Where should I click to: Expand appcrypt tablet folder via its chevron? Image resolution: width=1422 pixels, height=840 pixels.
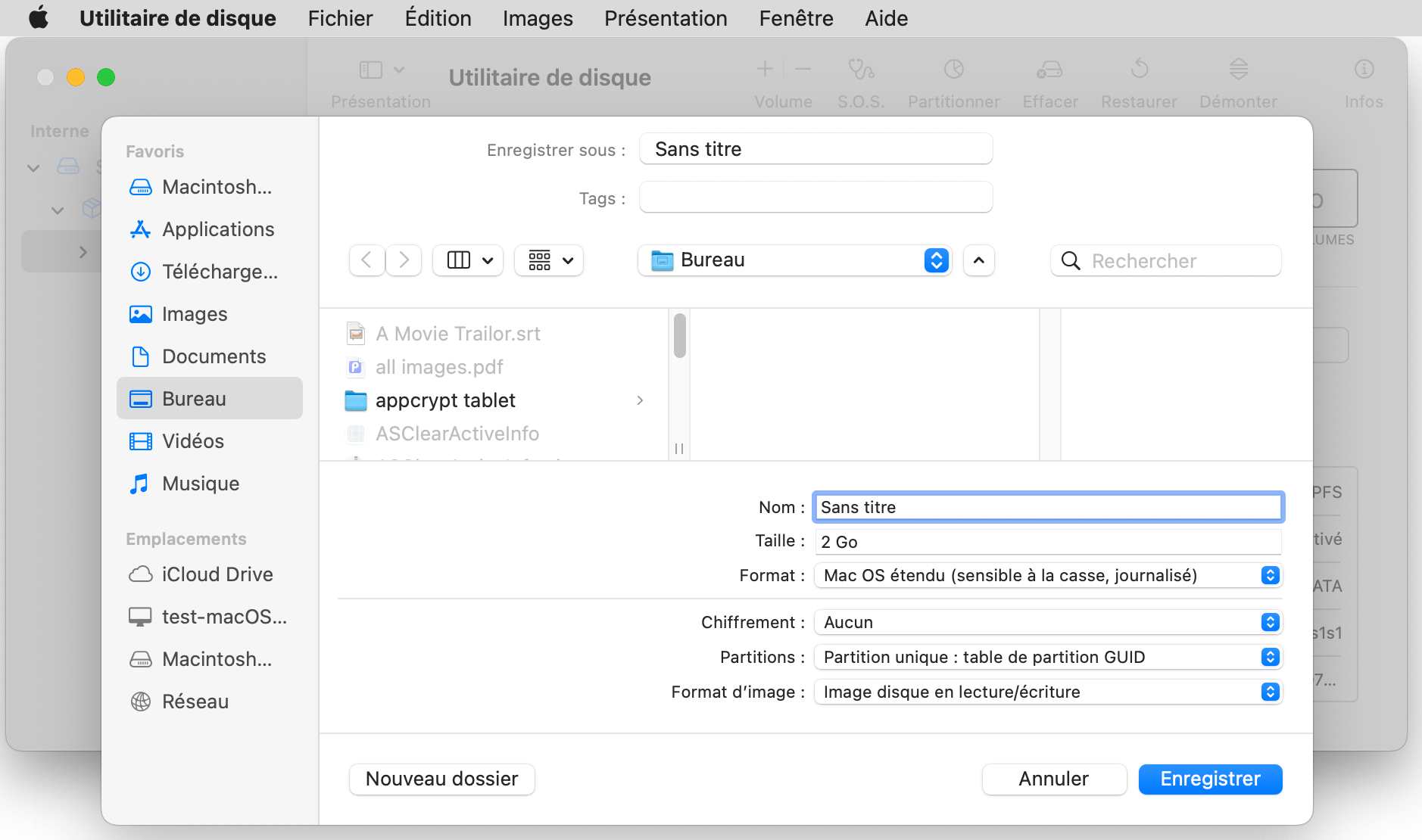640,400
